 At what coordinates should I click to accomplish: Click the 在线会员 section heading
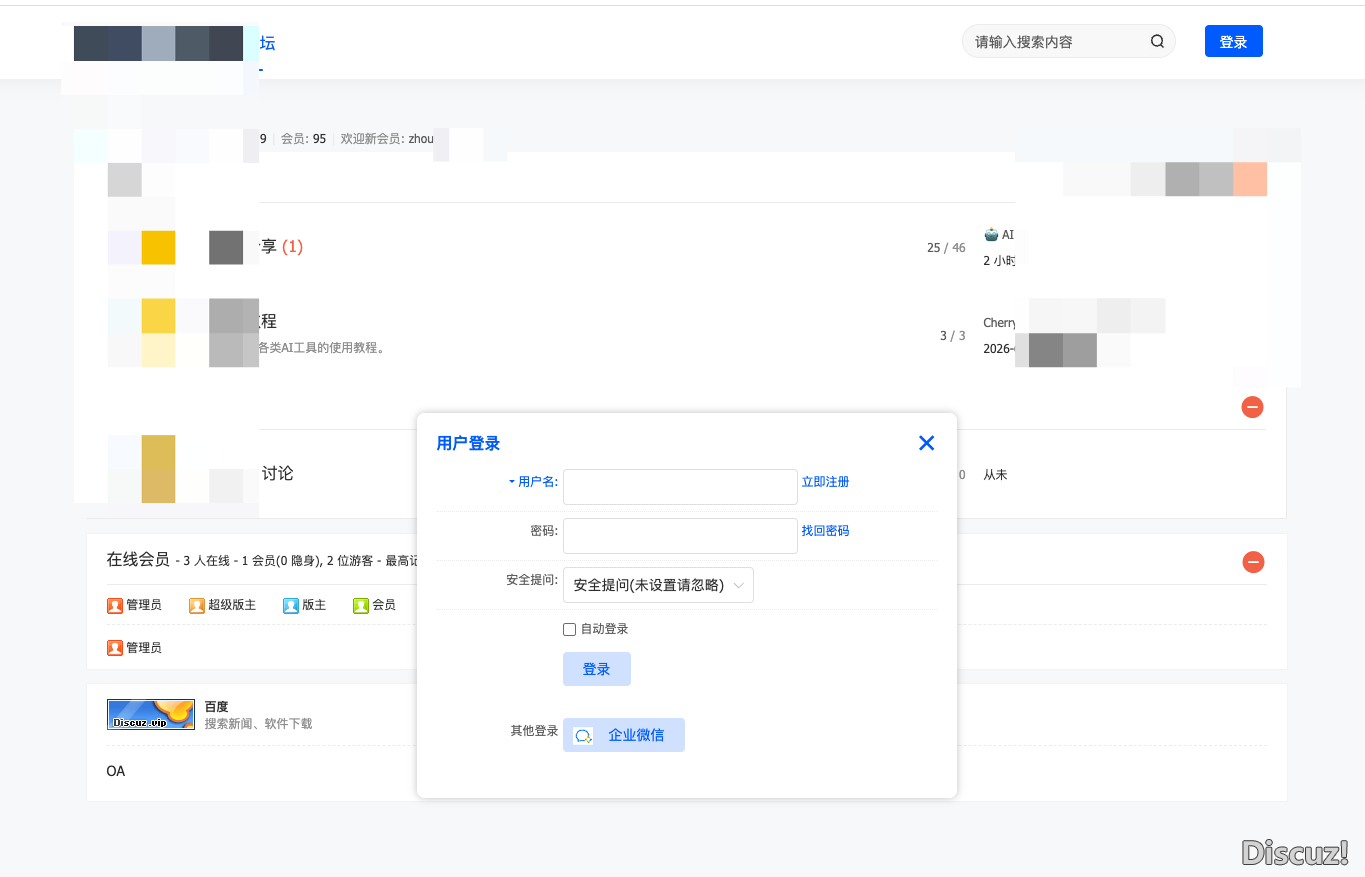click(x=138, y=559)
